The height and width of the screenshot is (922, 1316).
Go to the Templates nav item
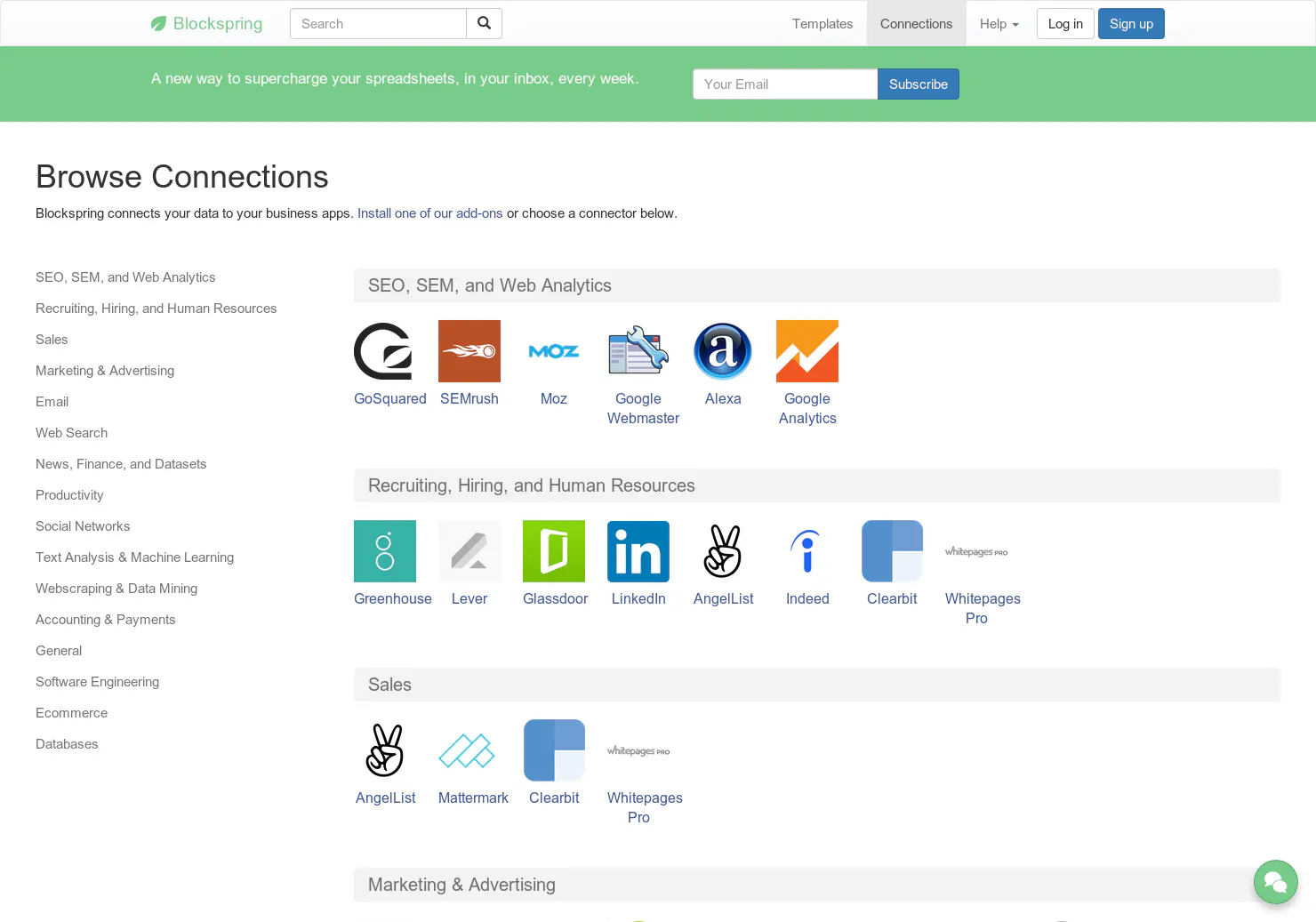pyautogui.click(x=822, y=24)
